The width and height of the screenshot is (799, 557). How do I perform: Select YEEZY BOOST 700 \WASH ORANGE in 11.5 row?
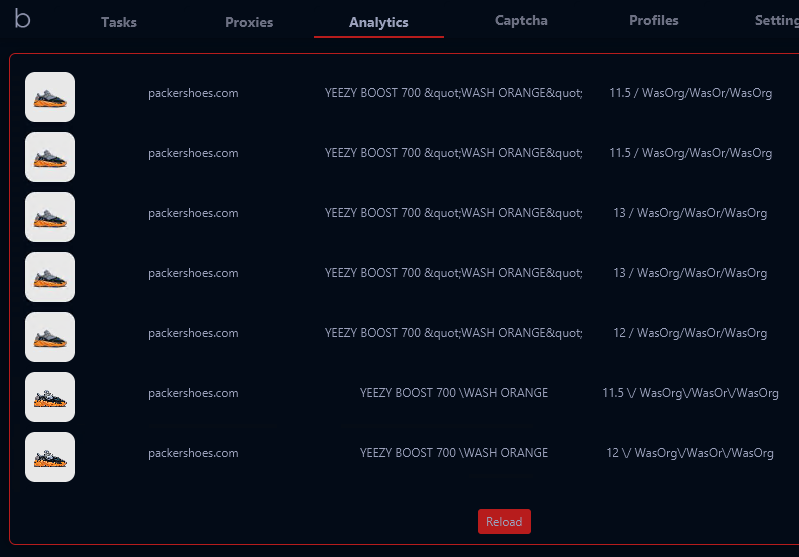tap(454, 393)
